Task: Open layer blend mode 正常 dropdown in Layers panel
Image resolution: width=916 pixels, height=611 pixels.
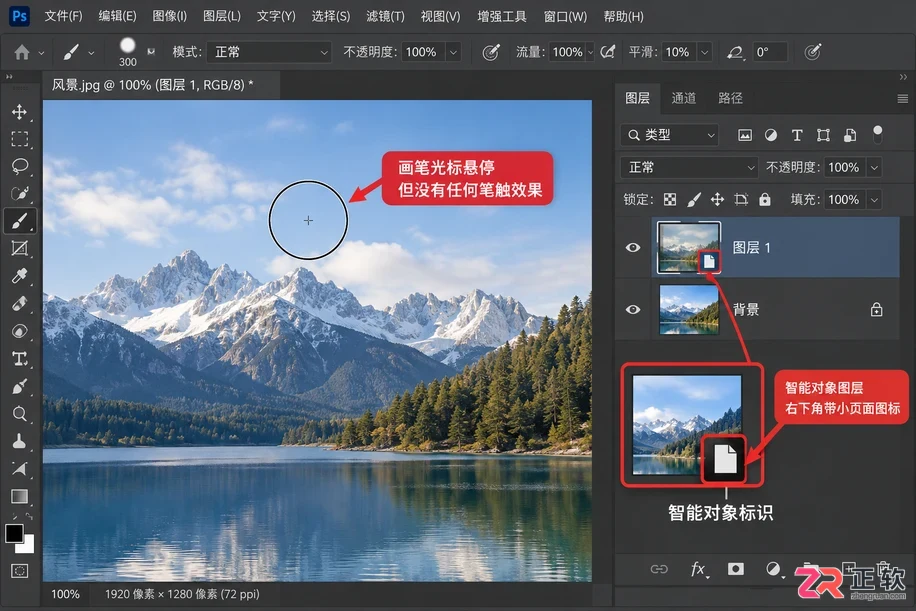Action: click(x=689, y=168)
